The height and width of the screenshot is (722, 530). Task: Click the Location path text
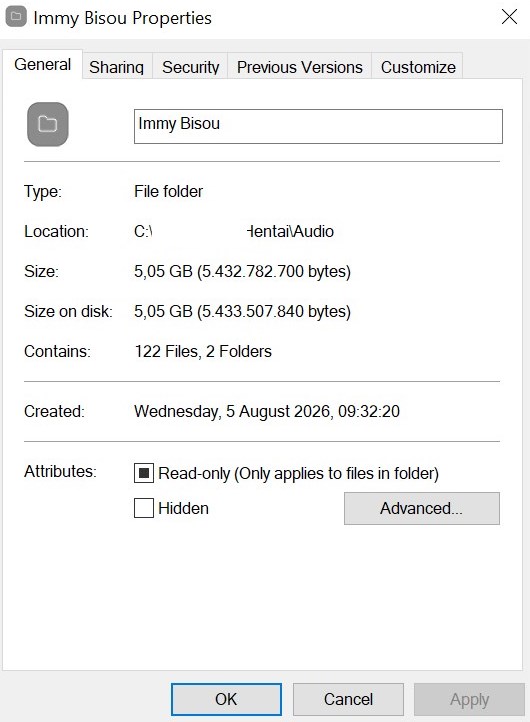[234, 231]
